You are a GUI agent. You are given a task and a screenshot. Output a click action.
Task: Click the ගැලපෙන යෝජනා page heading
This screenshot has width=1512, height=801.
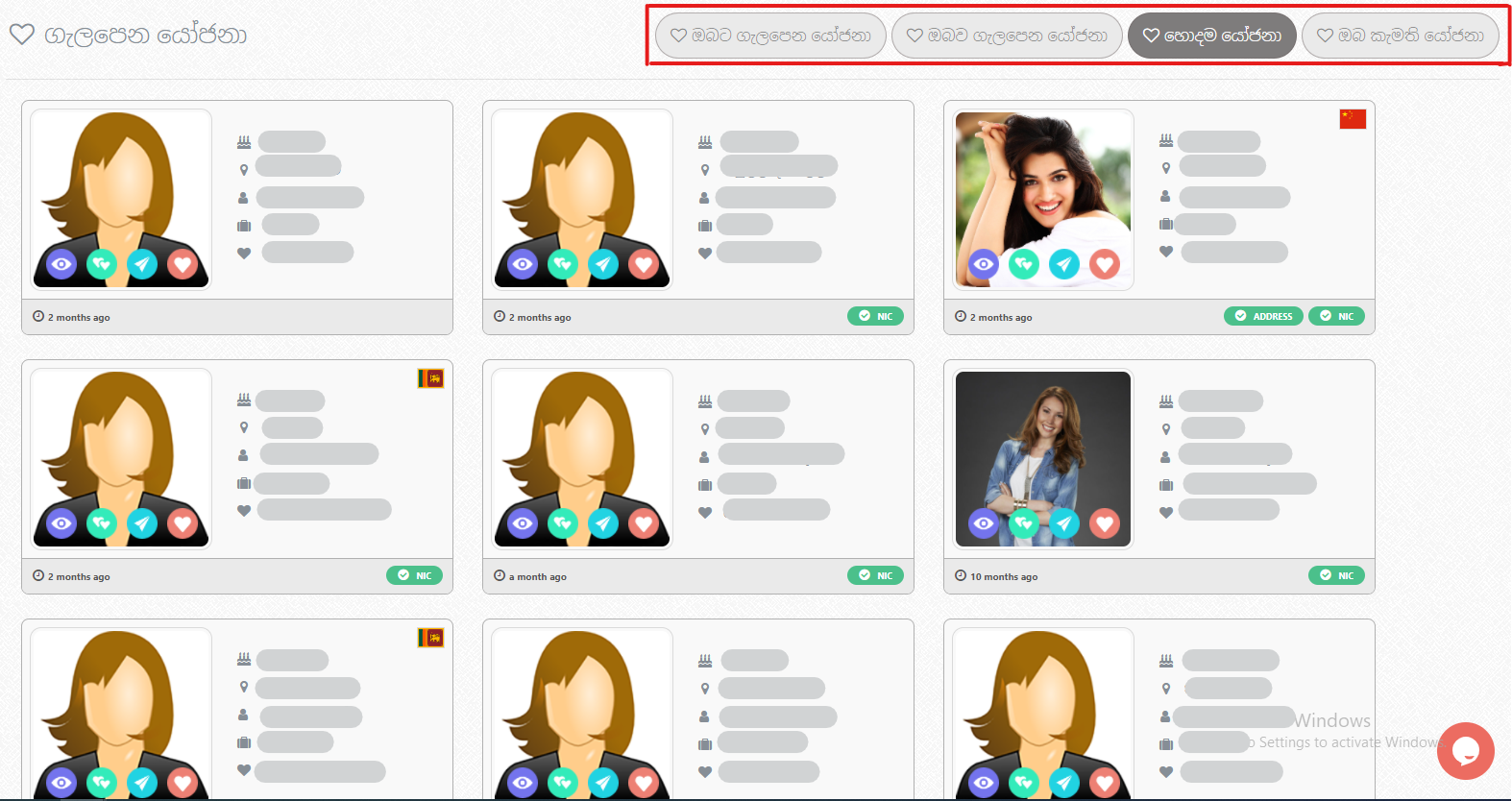[146, 36]
